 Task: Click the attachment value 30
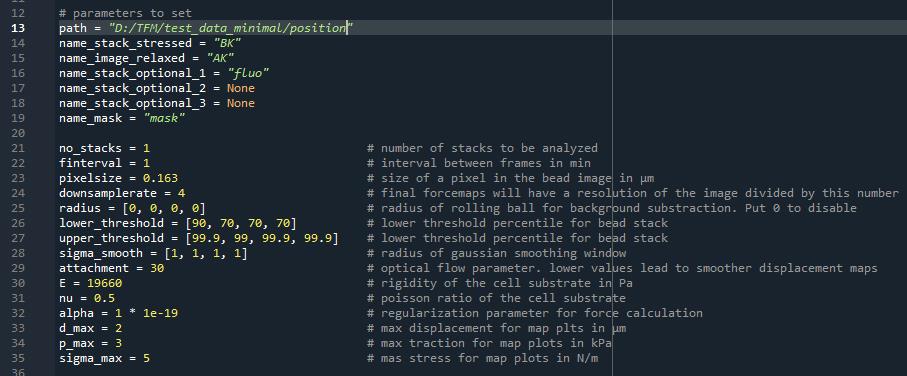tap(157, 268)
